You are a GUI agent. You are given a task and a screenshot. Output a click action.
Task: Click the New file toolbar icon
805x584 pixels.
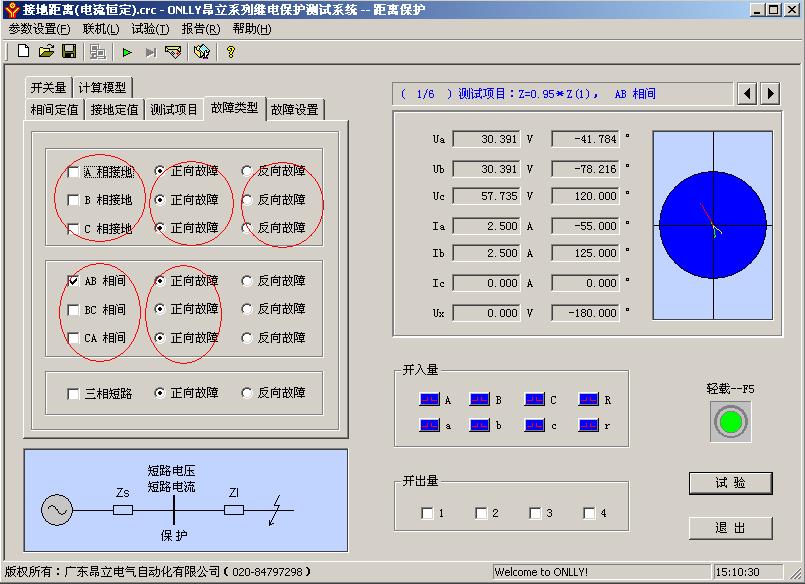pos(23,51)
